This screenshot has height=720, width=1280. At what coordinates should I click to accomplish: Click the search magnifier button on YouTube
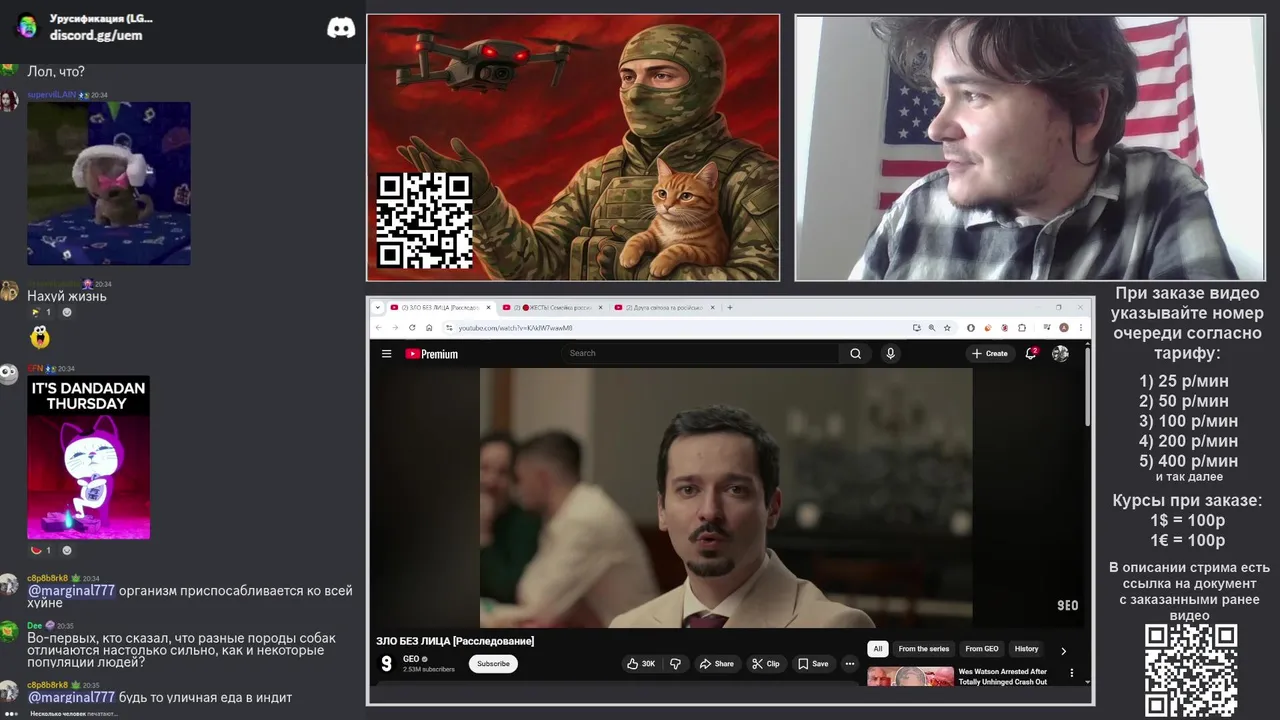click(x=855, y=353)
